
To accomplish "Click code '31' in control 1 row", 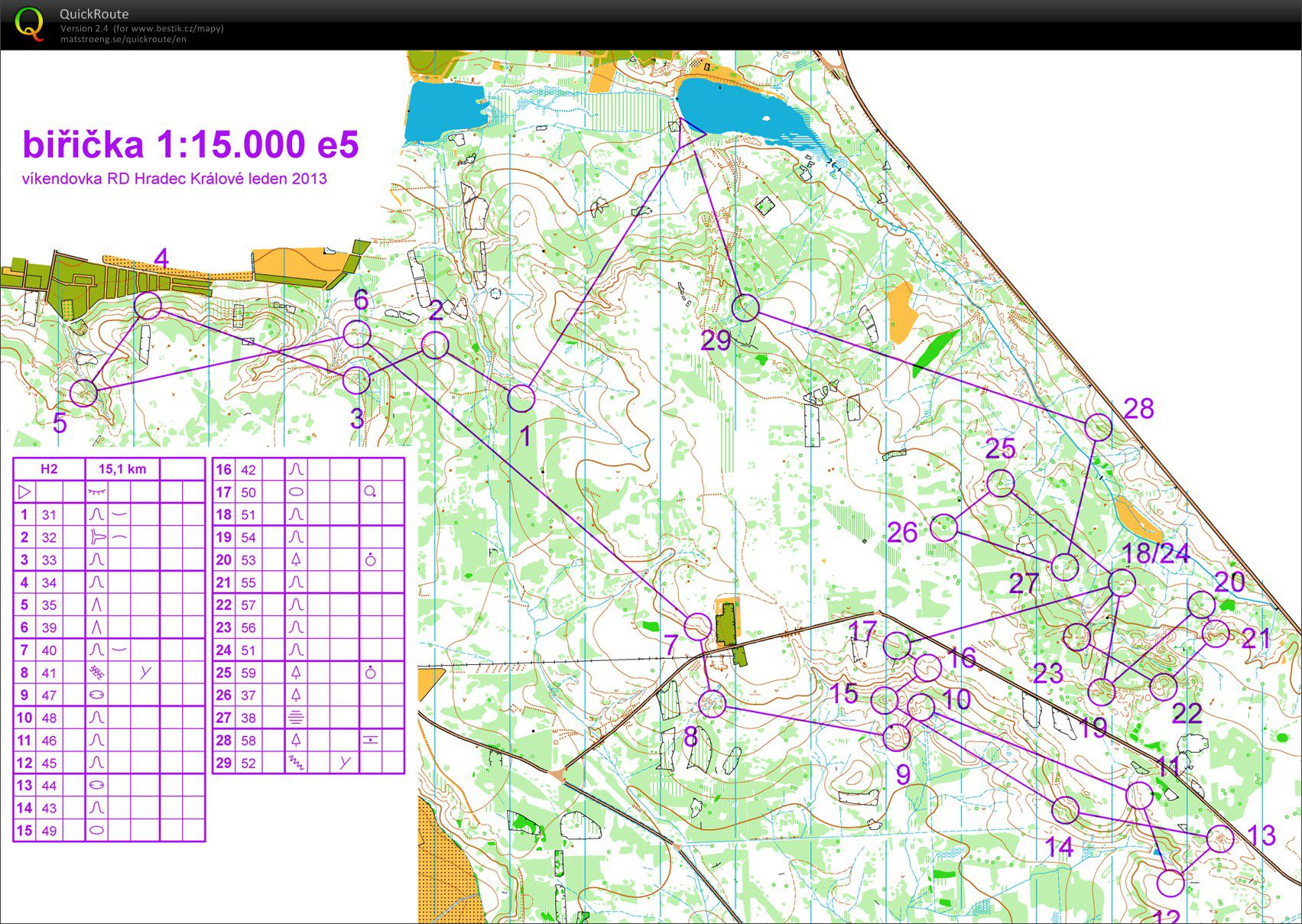I will click(49, 514).
